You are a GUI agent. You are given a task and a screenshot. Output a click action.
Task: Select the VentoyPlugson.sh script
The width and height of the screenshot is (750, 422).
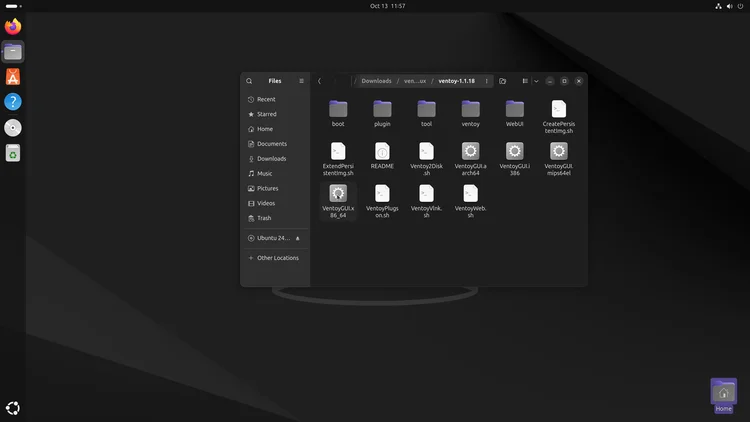click(382, 201)
